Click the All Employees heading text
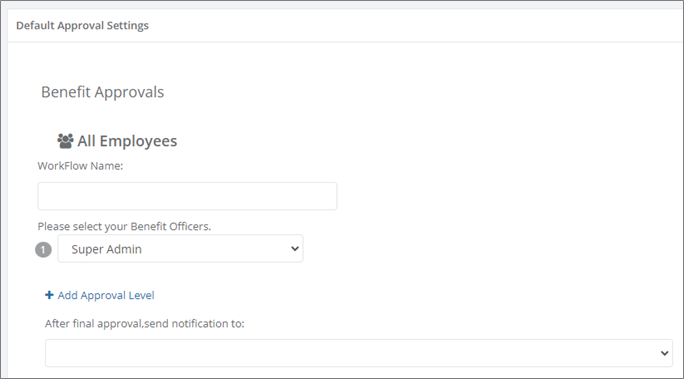This screenshot has width=684, height=379. coord(127,141)
